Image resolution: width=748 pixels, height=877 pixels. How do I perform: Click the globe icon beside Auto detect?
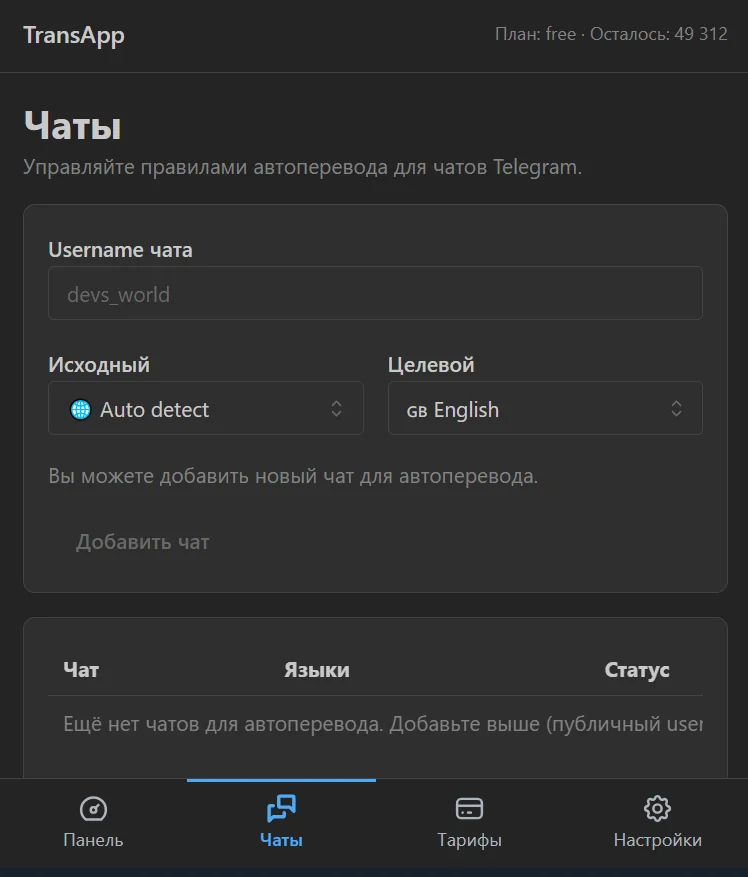81,409
